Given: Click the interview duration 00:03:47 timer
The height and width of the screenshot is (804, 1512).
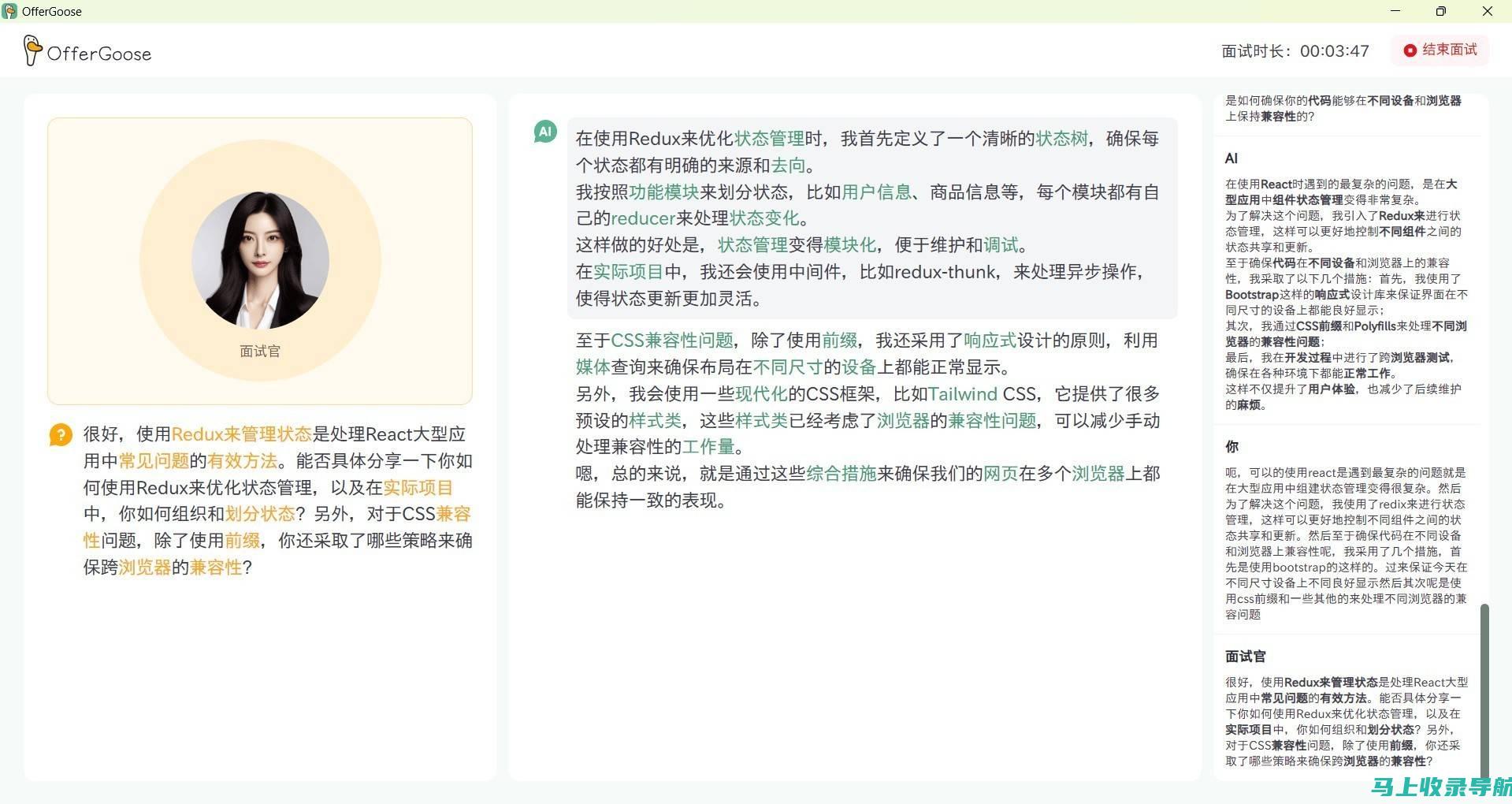Looking at the screenshot, I should pyautogui.click(x=1335, y=51).
